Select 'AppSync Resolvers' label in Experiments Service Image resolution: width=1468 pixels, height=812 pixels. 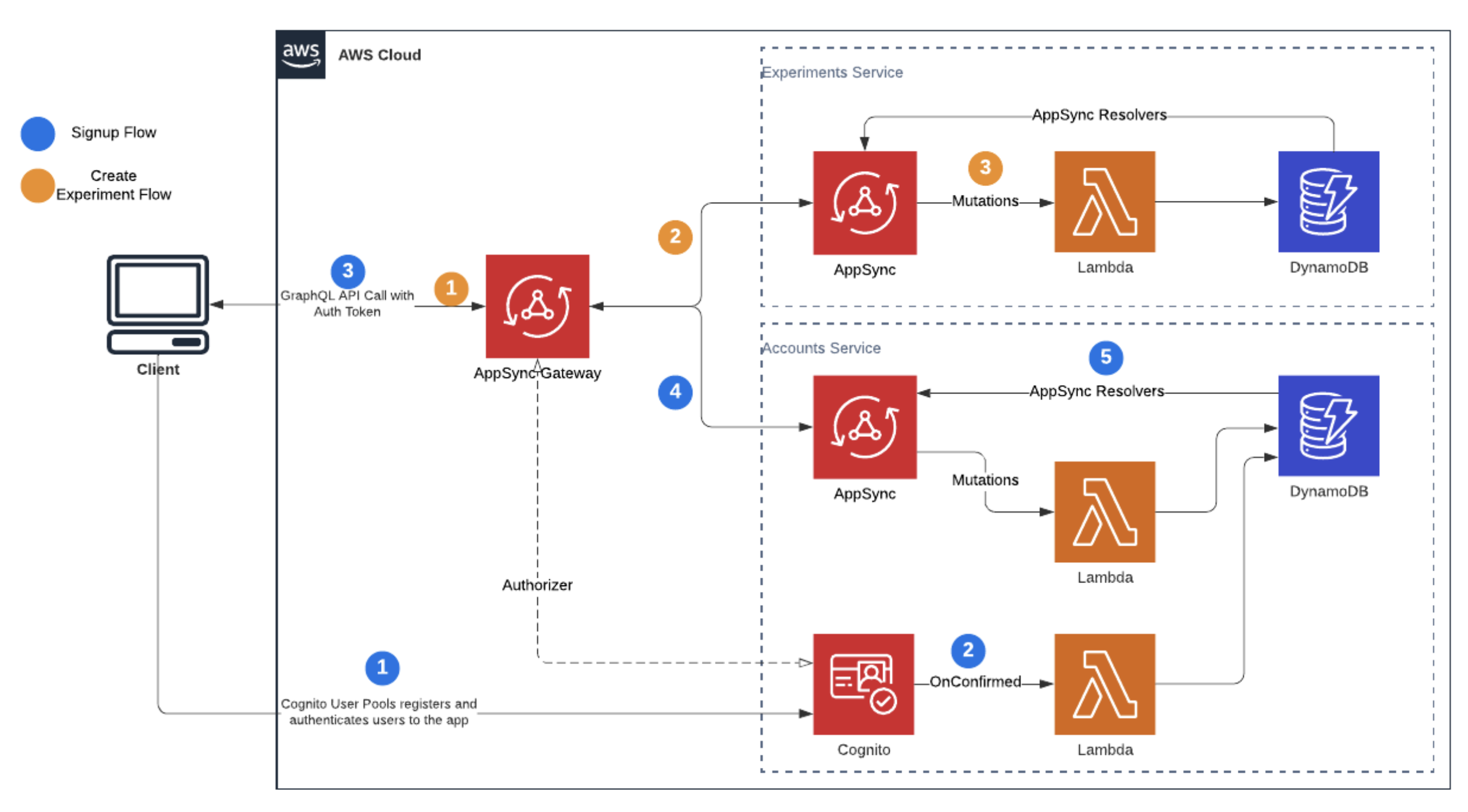coord(1099,115)
